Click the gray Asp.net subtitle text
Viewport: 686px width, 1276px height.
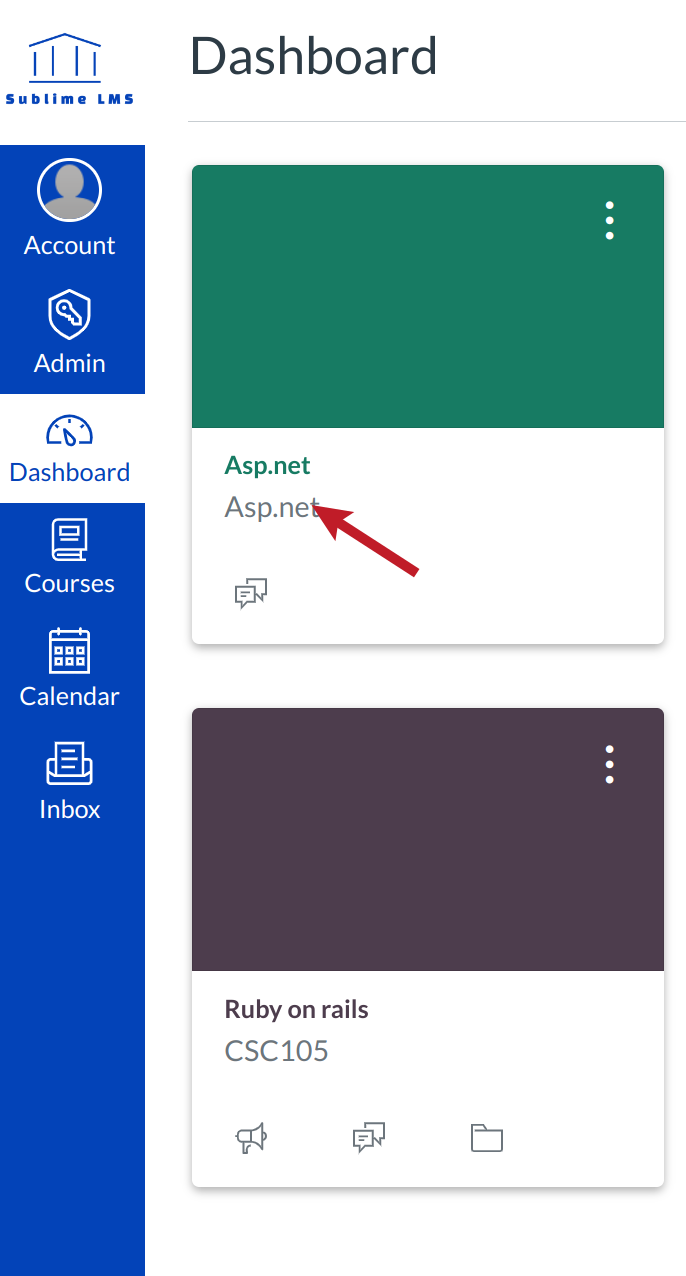pyautogui.click(x=271, y=507)
